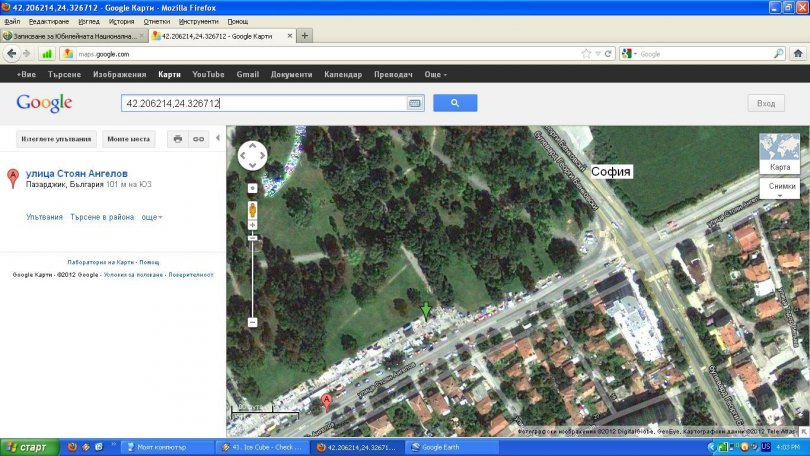
Task: Select the Street View pegman icon
Action: 252,209
